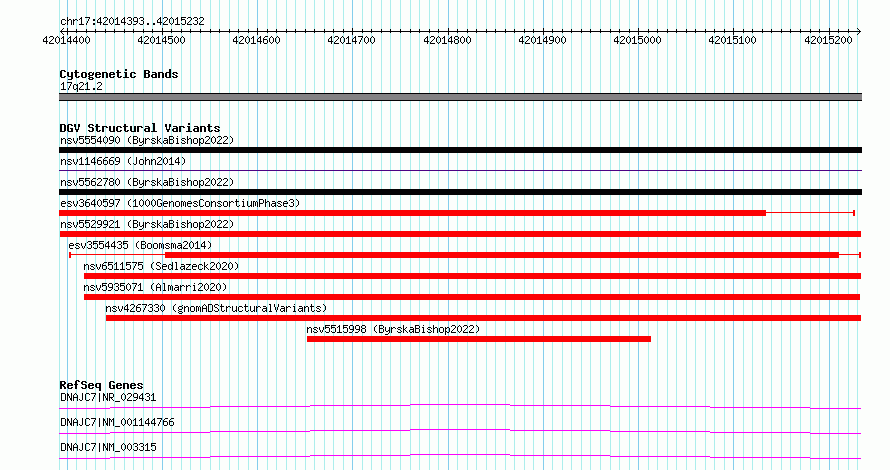
Task: Click the 17q21.2 band label
Action: [x=81, y=86]
